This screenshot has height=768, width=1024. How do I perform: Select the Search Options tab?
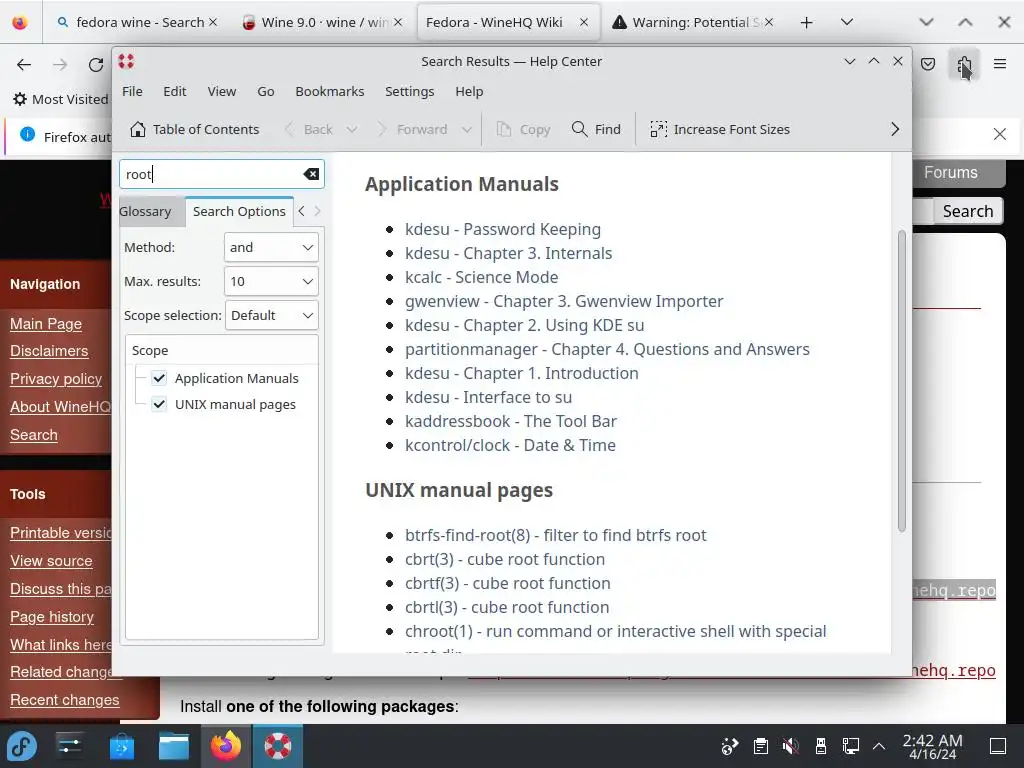click(x=239, y=212)
